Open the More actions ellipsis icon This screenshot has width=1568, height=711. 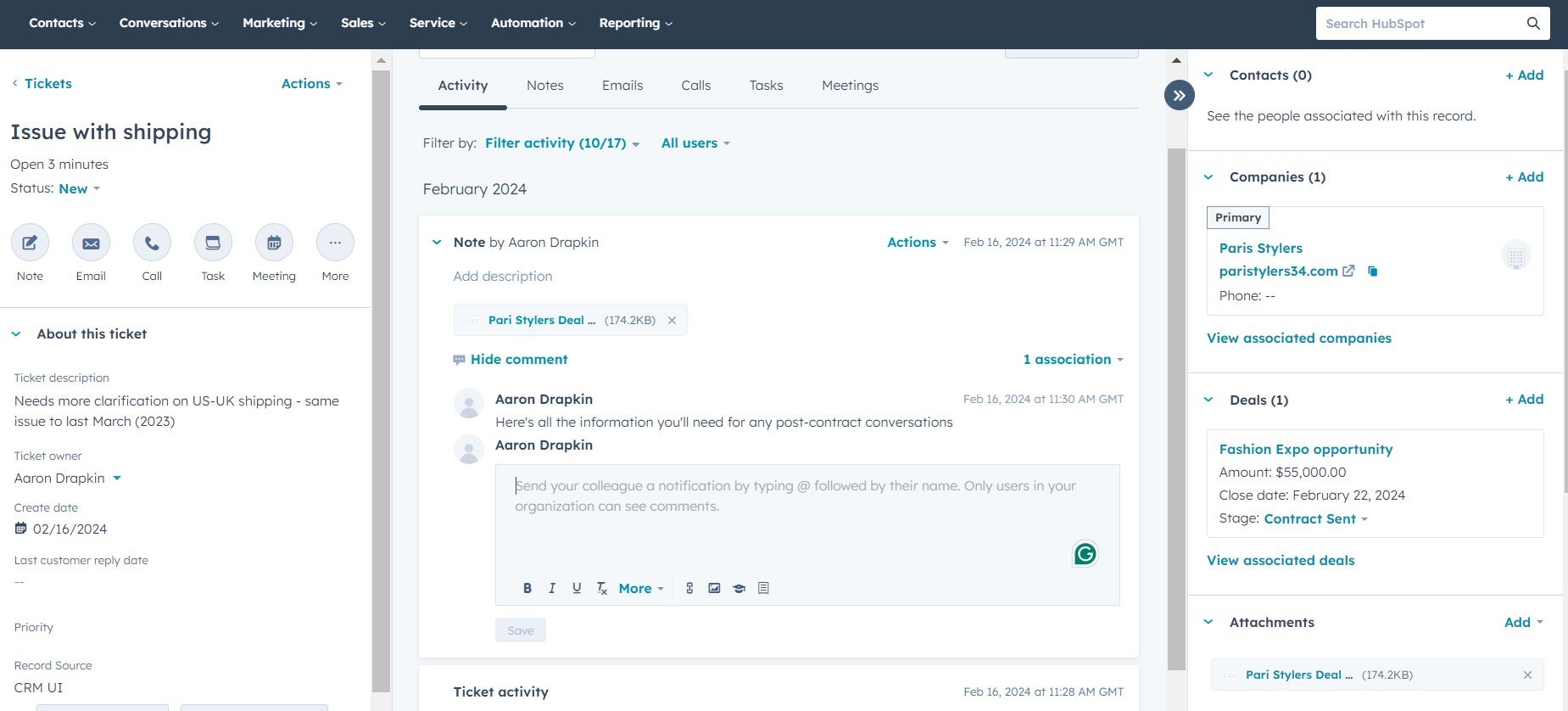(x=335, y=243)
